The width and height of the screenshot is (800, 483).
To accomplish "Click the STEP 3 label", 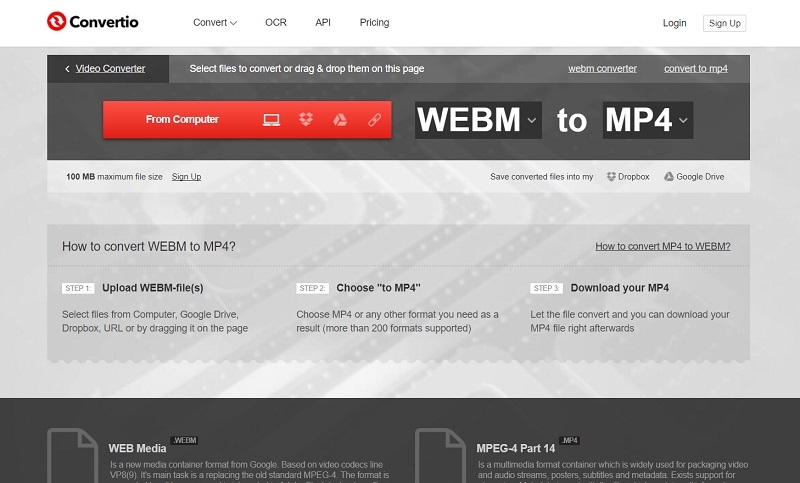I will click(x=546, y=288).
